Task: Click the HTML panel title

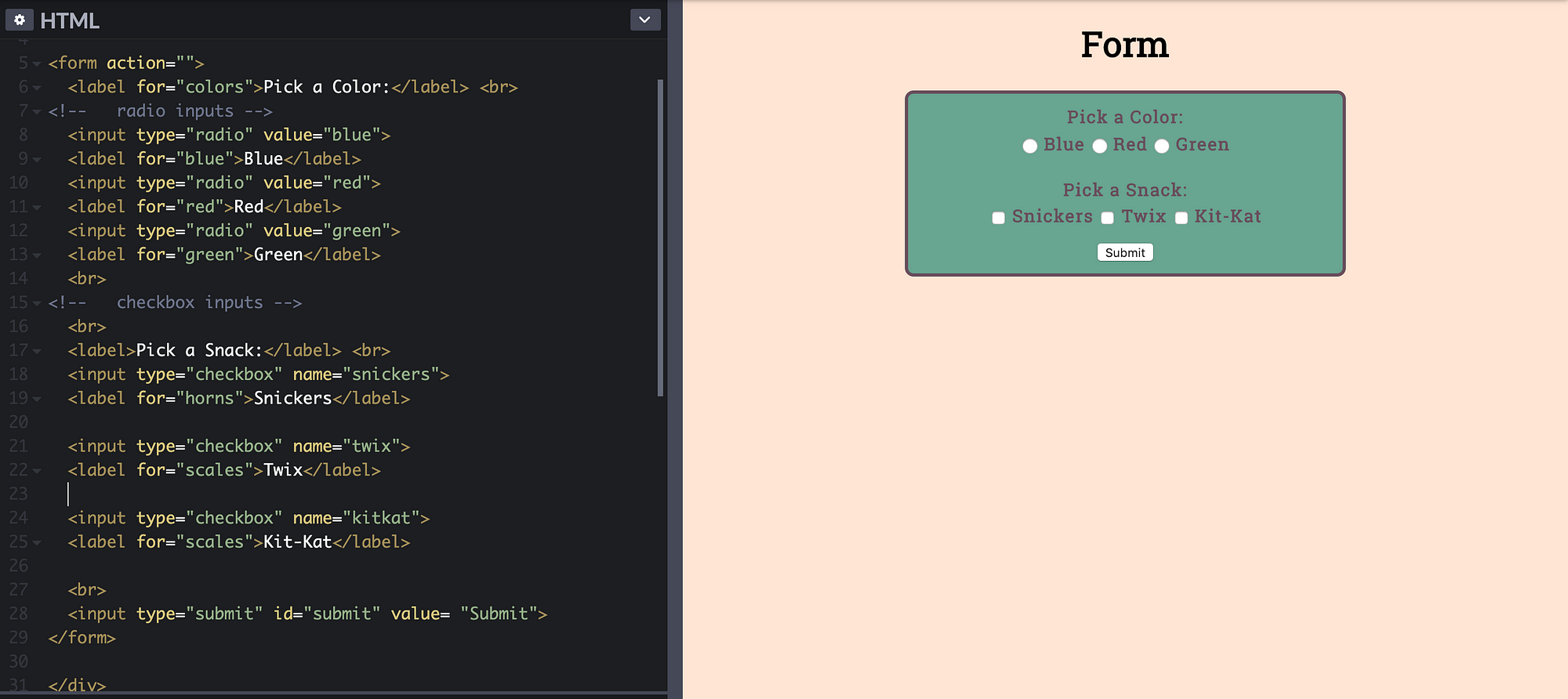Action: pos(70,20)
